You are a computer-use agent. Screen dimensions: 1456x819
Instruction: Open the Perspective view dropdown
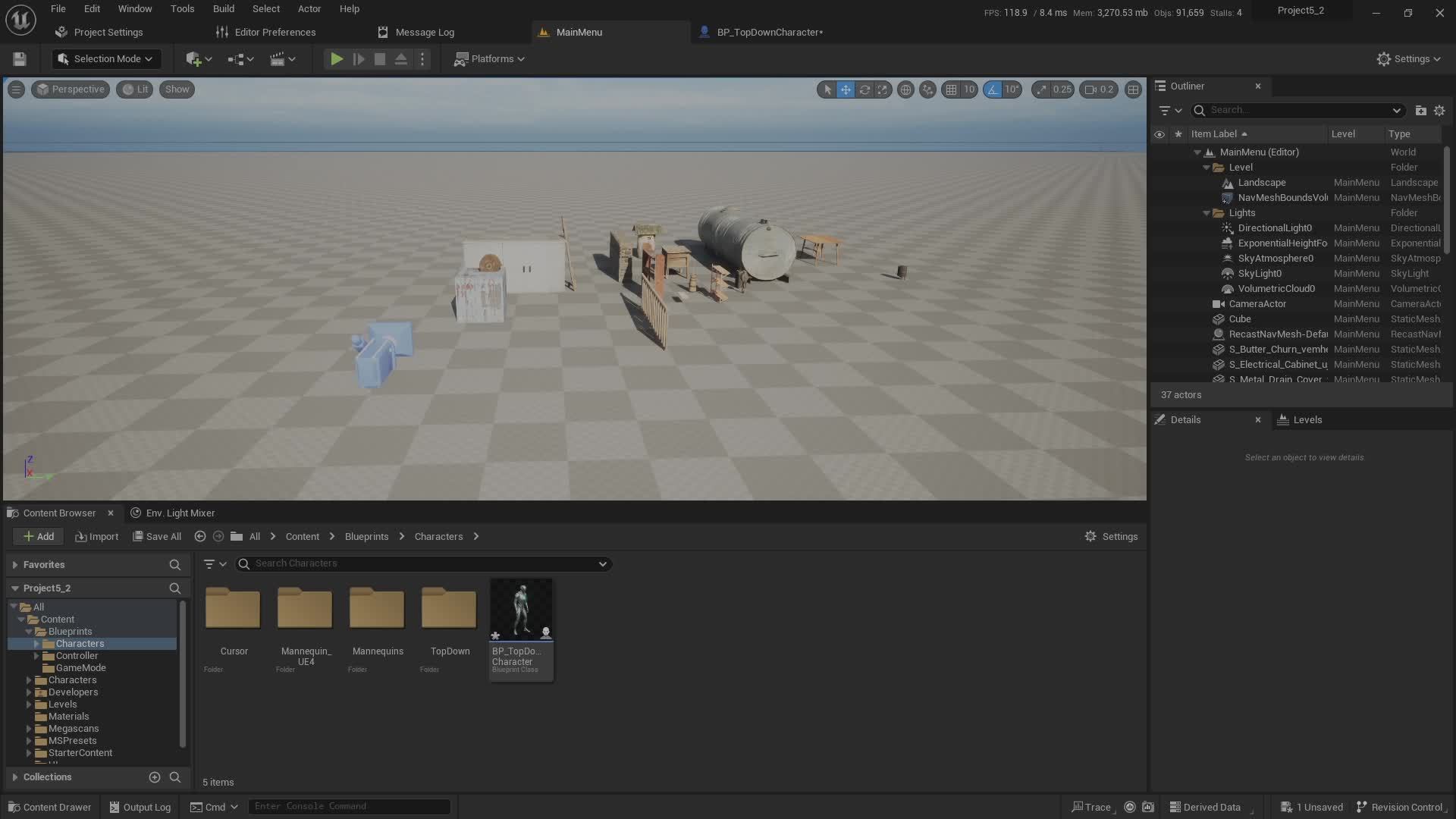[71, 89]
